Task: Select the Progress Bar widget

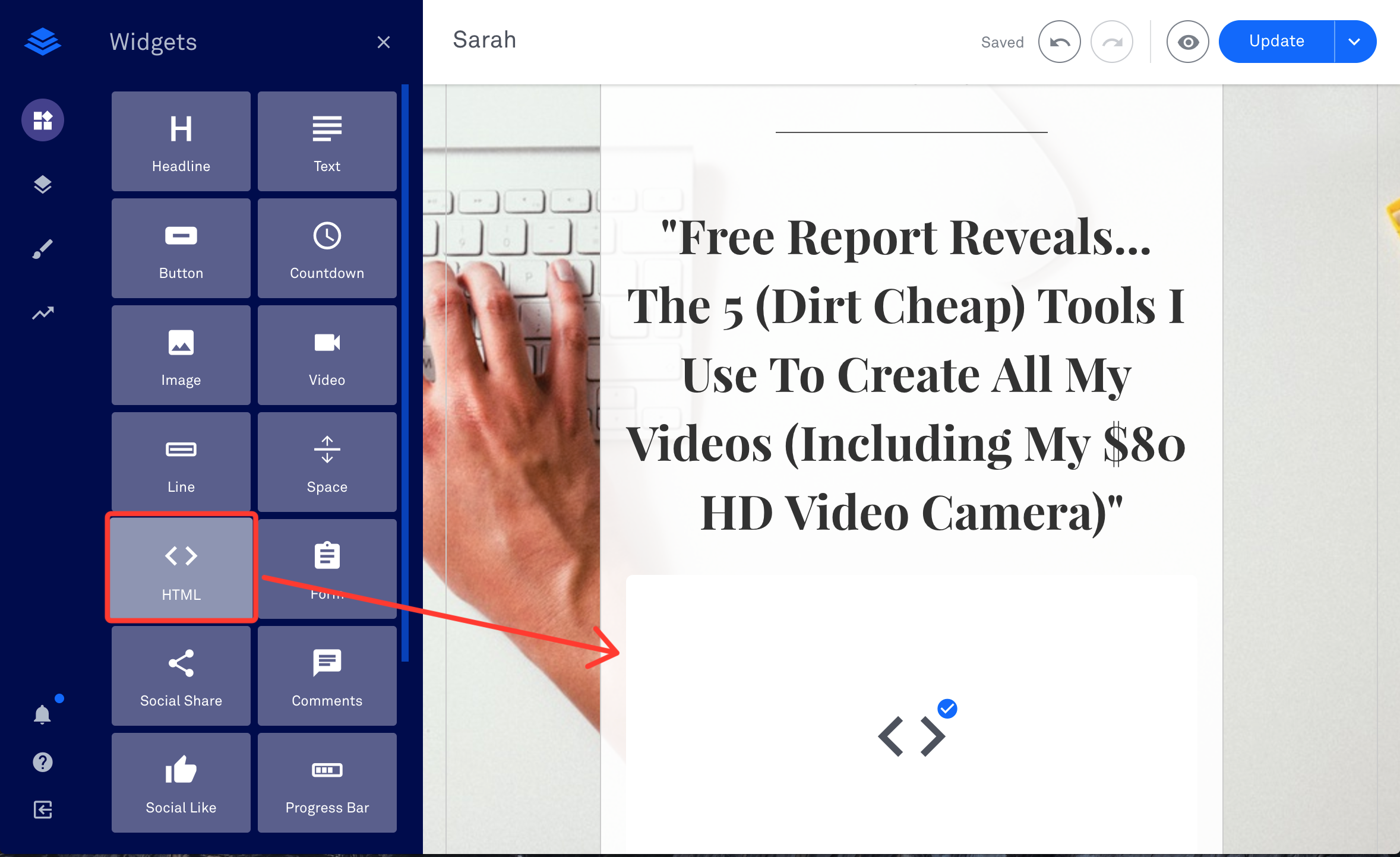Action: [x=327, y=783]
